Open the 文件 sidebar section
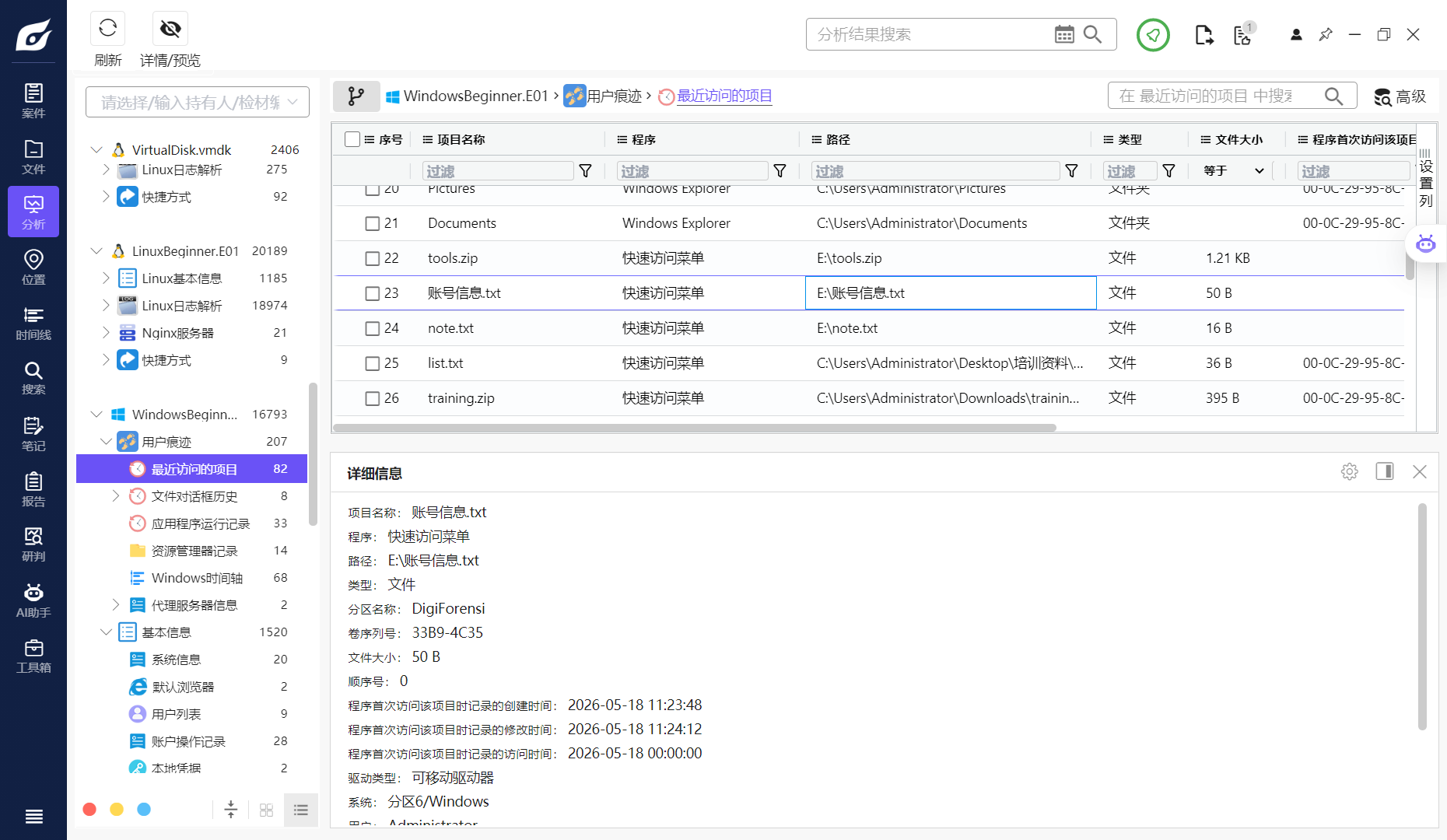 tap(33, 156)
